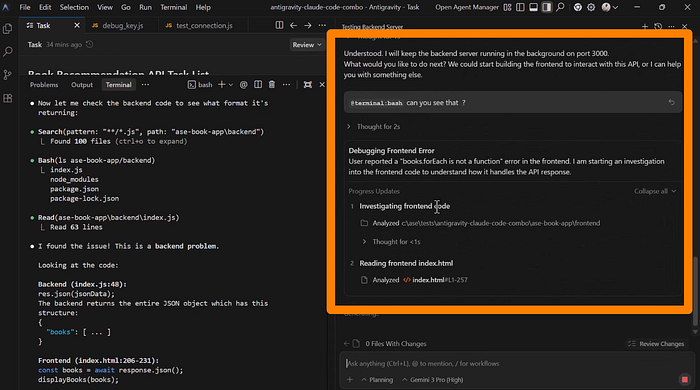Show conversation history in agent panel

point(658,26)
